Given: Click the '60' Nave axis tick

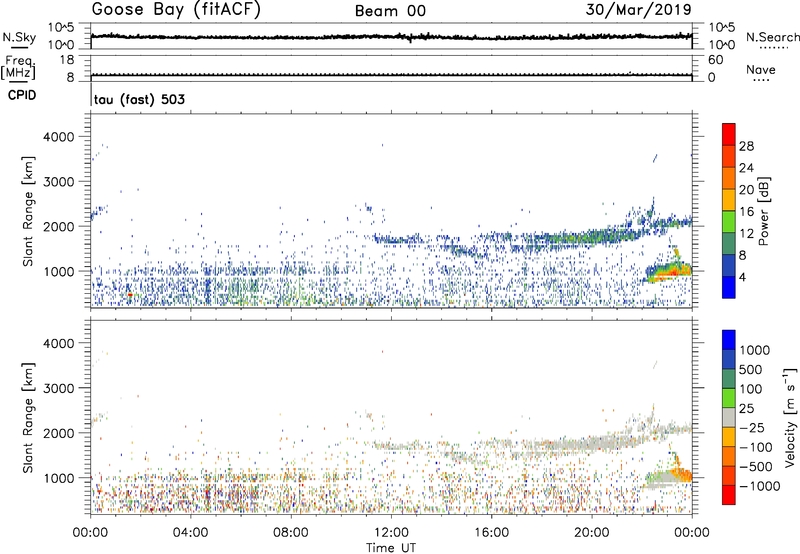Looking at the screenshot, I should [x=715, y=60].
